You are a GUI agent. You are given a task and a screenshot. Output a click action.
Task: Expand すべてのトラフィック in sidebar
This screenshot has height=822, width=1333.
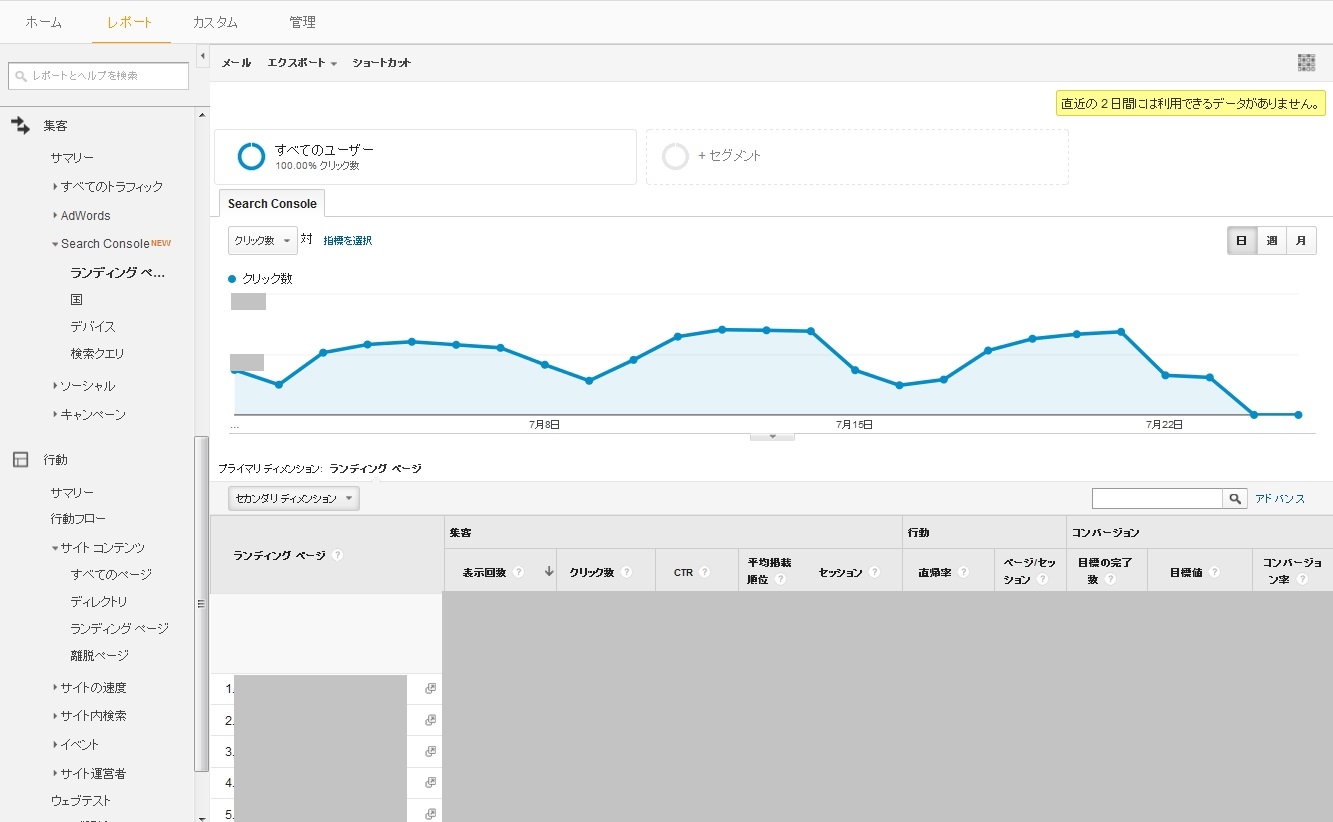(x=55, y=186)
